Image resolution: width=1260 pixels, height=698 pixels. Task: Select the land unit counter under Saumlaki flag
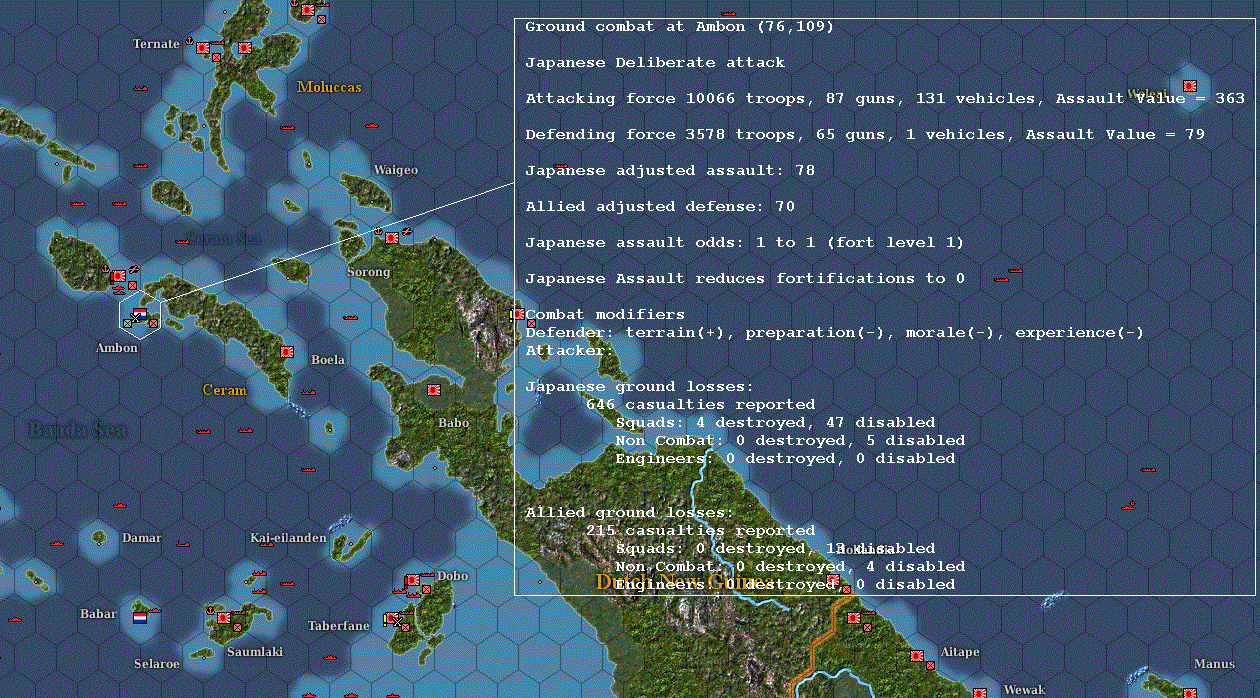[x=237, y=627]
